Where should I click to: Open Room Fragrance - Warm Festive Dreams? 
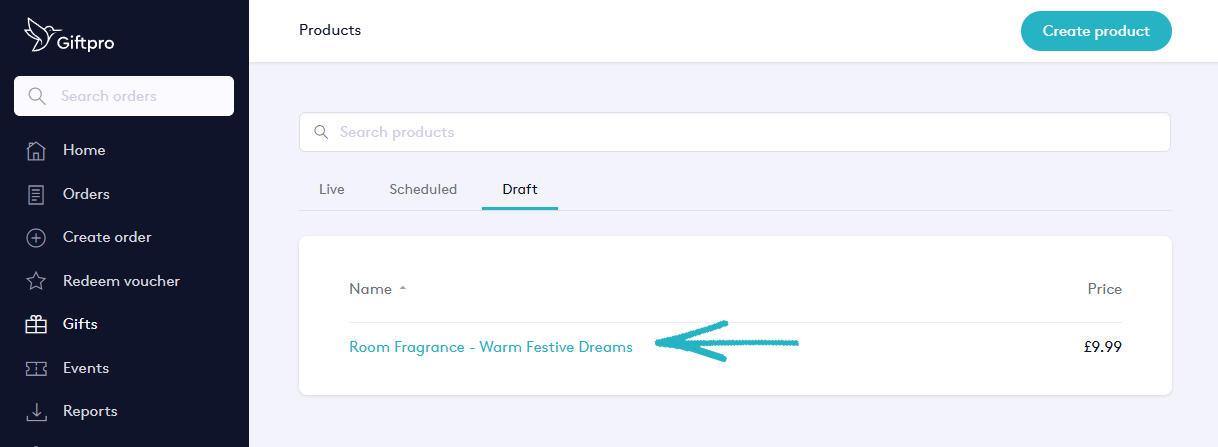(491, 347)
